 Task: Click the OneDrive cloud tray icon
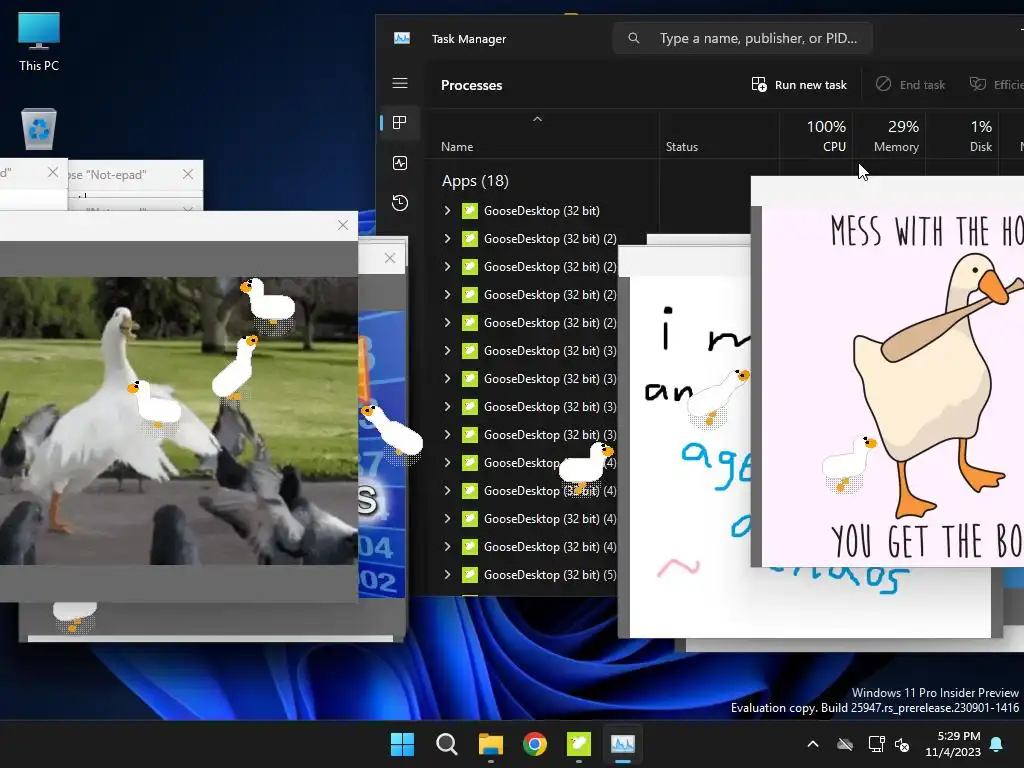[845, 744]
